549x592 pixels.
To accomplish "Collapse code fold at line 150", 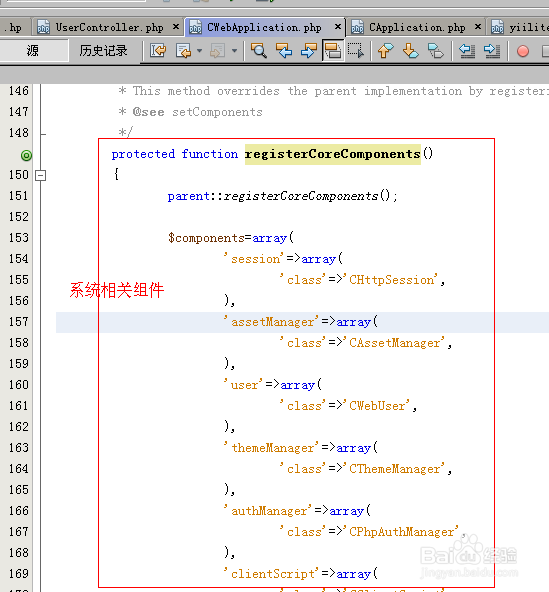I will (40, 176).
